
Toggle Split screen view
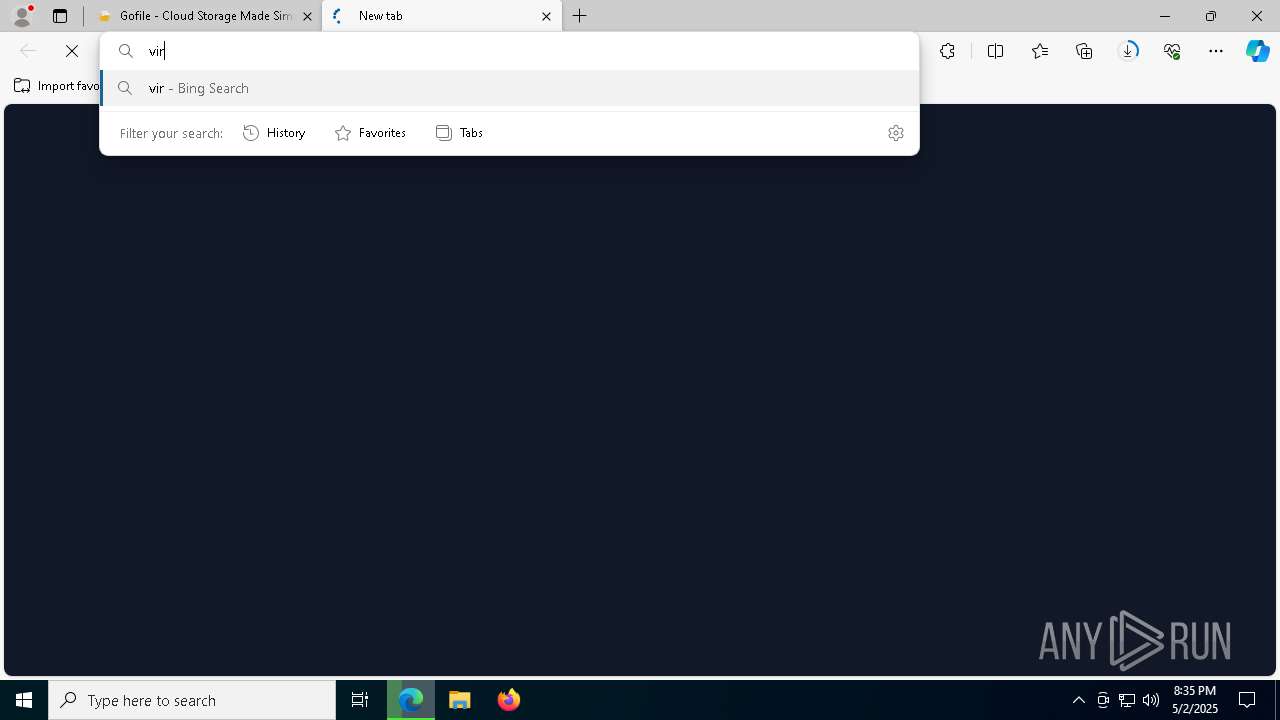(x=995, y=51)
